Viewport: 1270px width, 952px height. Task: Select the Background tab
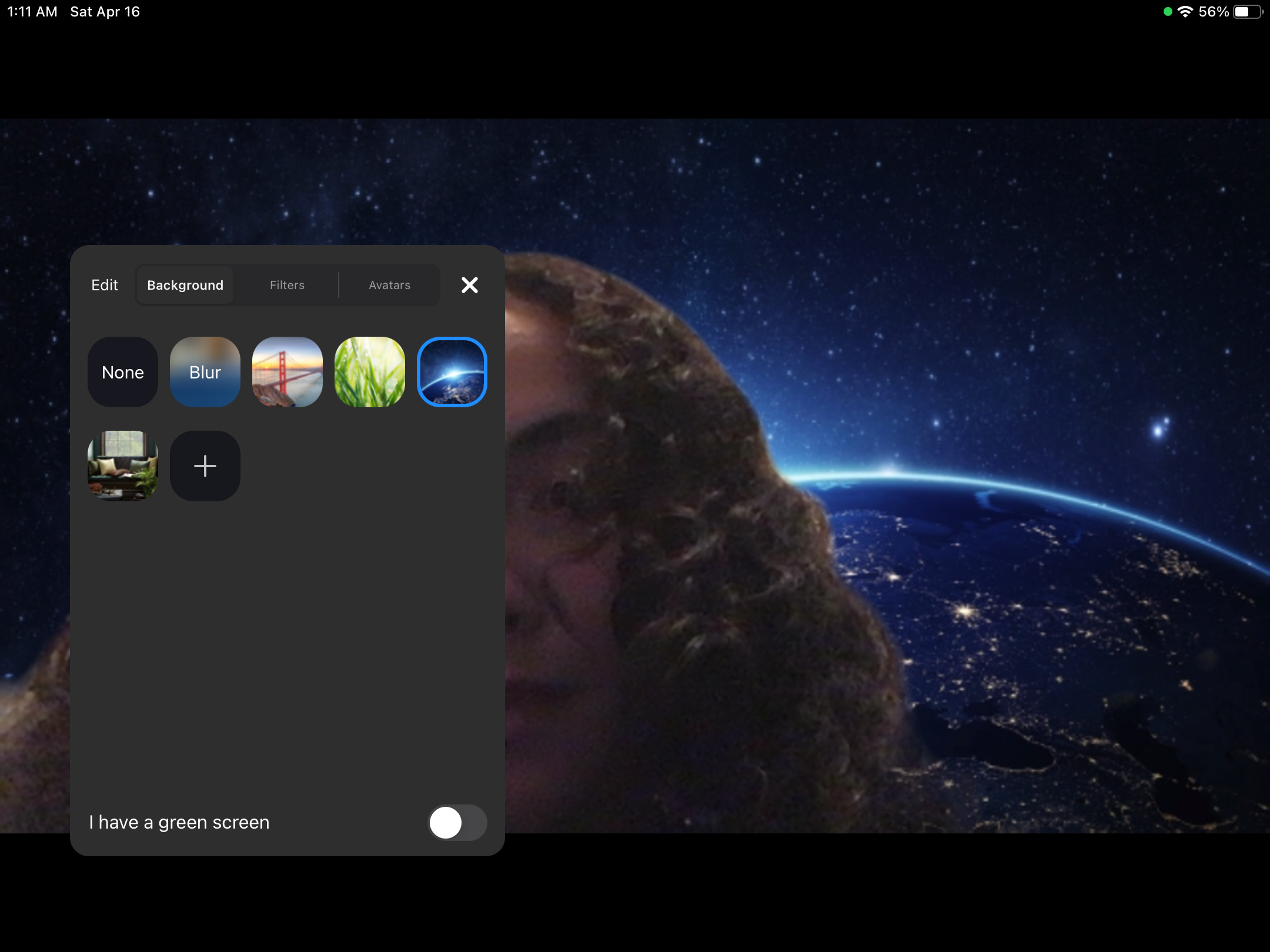(x=185, y=285)
